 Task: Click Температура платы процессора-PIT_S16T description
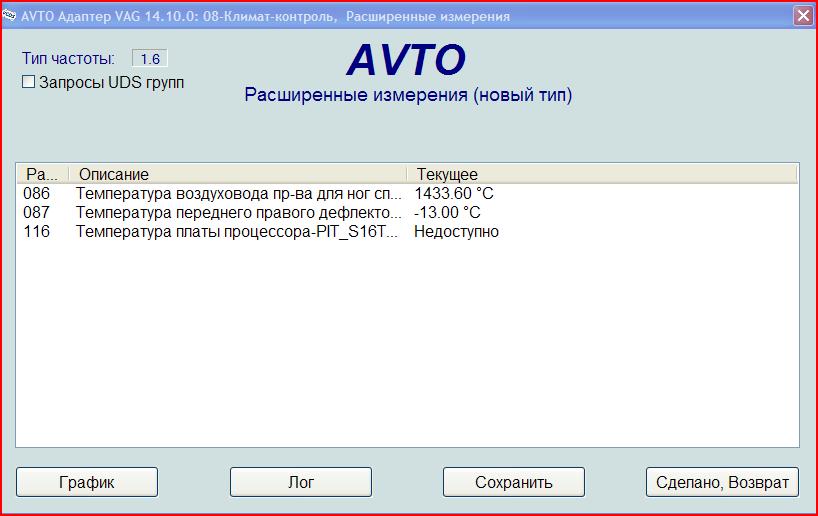(x=237, y=231)
